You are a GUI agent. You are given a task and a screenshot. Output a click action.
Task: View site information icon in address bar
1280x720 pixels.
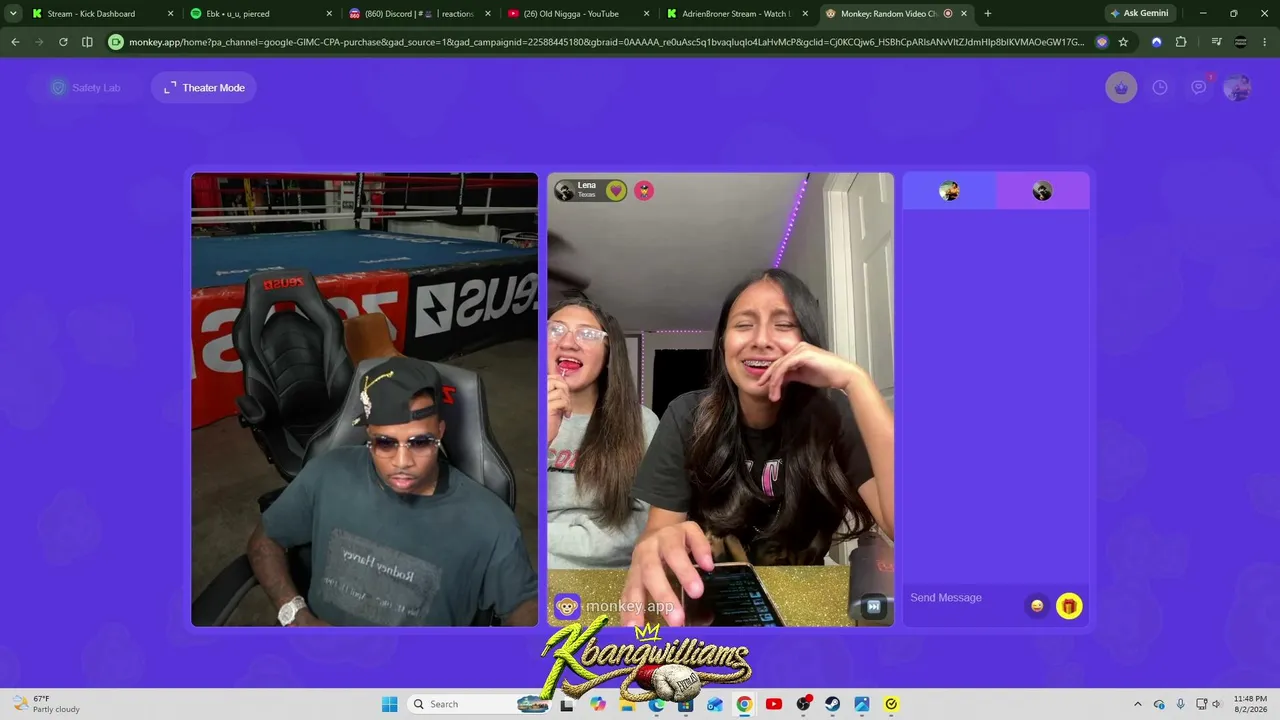click(x=116, y=42)
